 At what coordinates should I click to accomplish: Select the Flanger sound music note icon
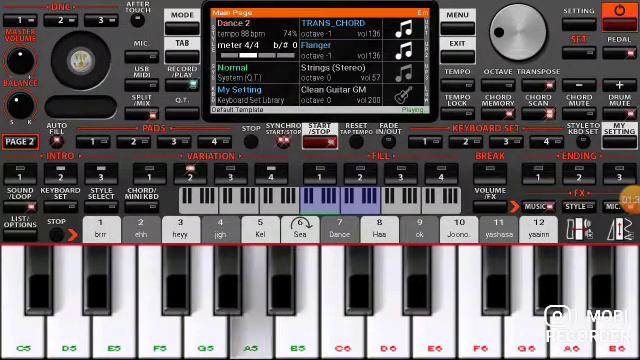[403, 51]
